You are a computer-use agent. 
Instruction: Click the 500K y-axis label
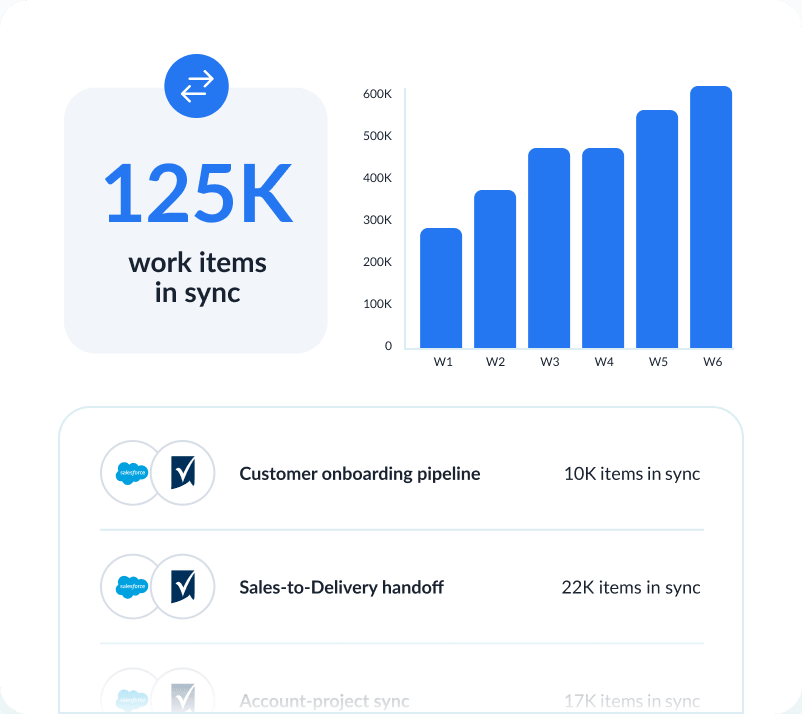(x=377, y=136)
